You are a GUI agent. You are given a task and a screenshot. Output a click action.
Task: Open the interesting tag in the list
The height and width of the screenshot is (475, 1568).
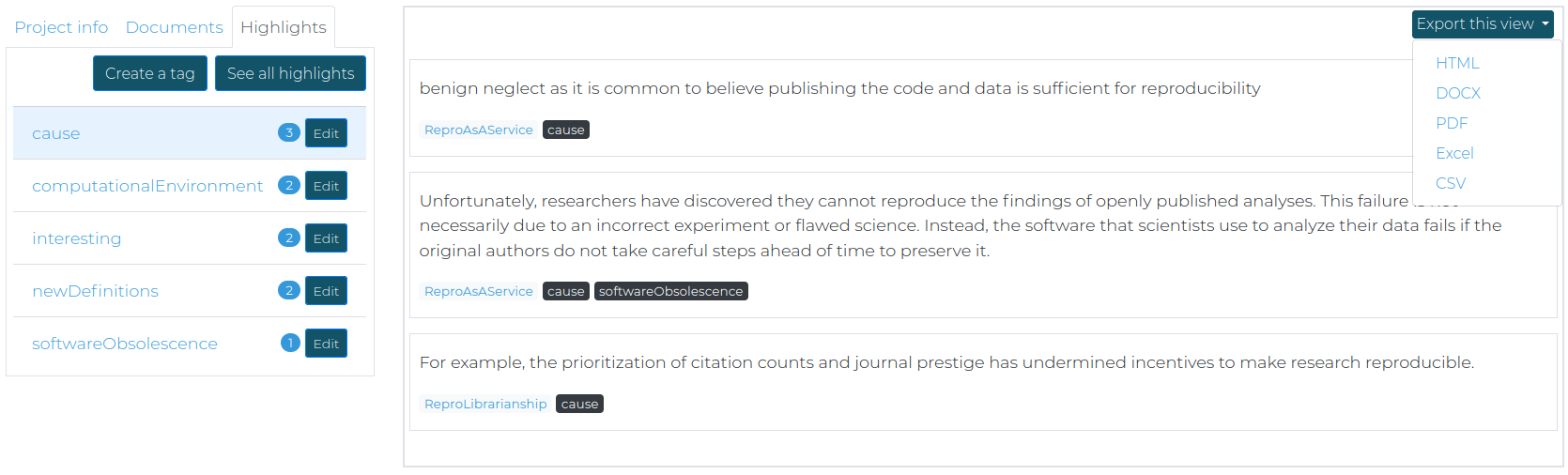(76, 238)
